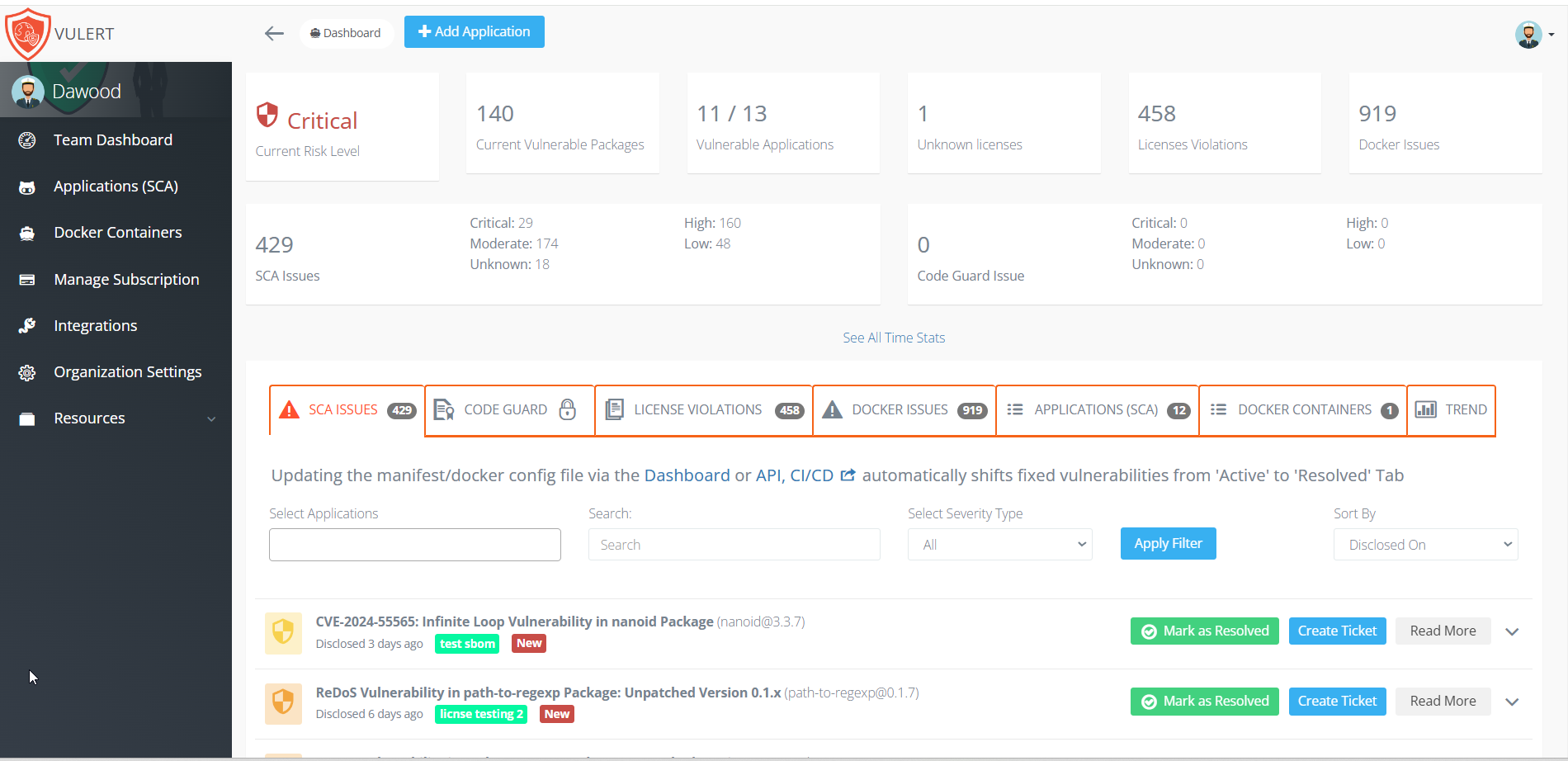Open Docker Containers from the sidebar
The height and width of the screenshot is (761, 1568).
point(28,232)
